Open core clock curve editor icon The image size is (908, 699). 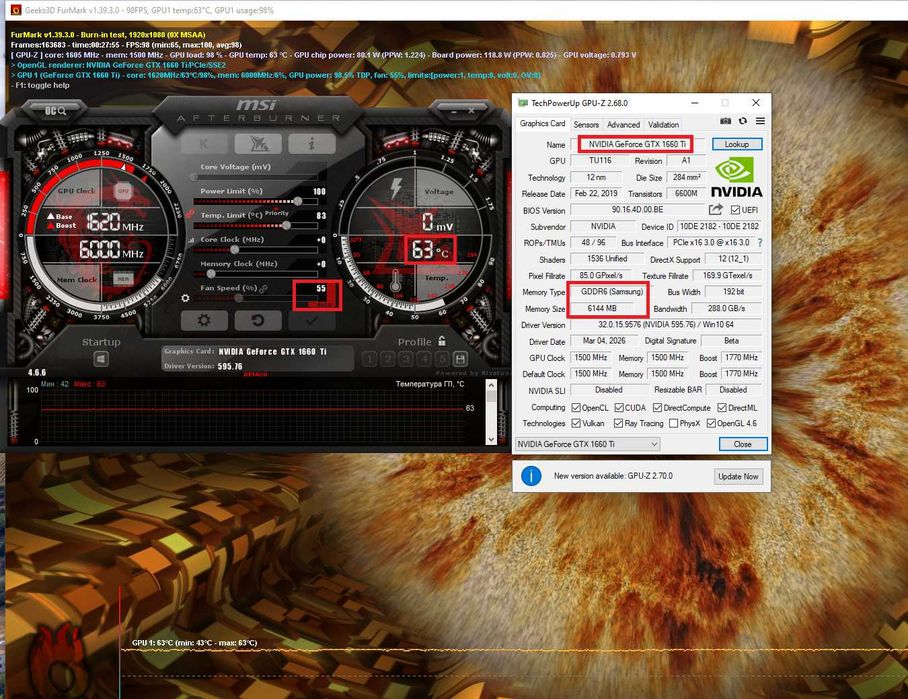pyautogui.click(x=191, y=240)
